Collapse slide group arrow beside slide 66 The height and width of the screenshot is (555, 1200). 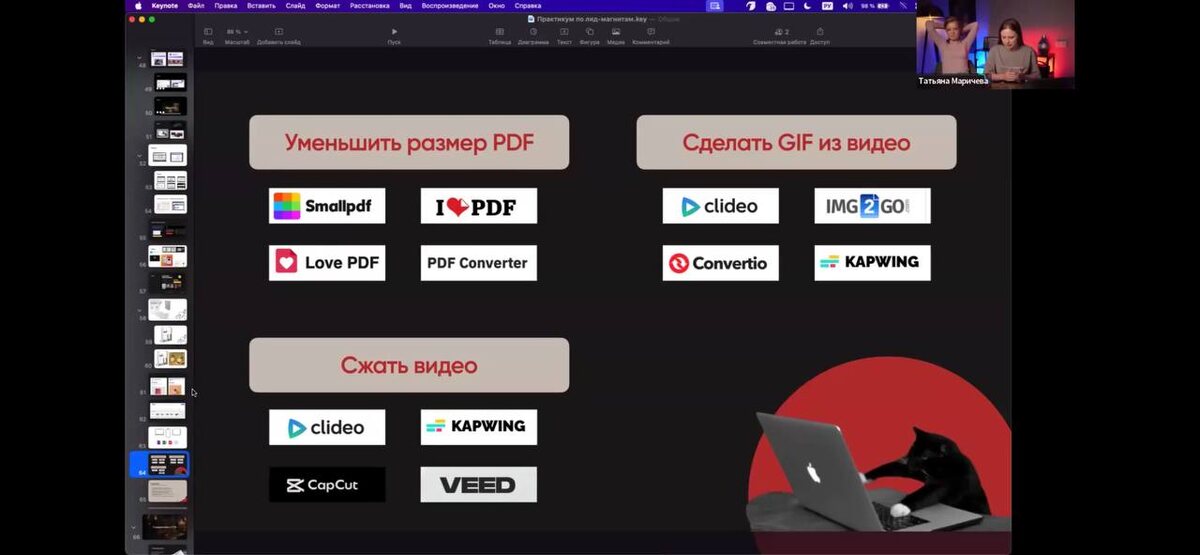(x=134, y=526)
